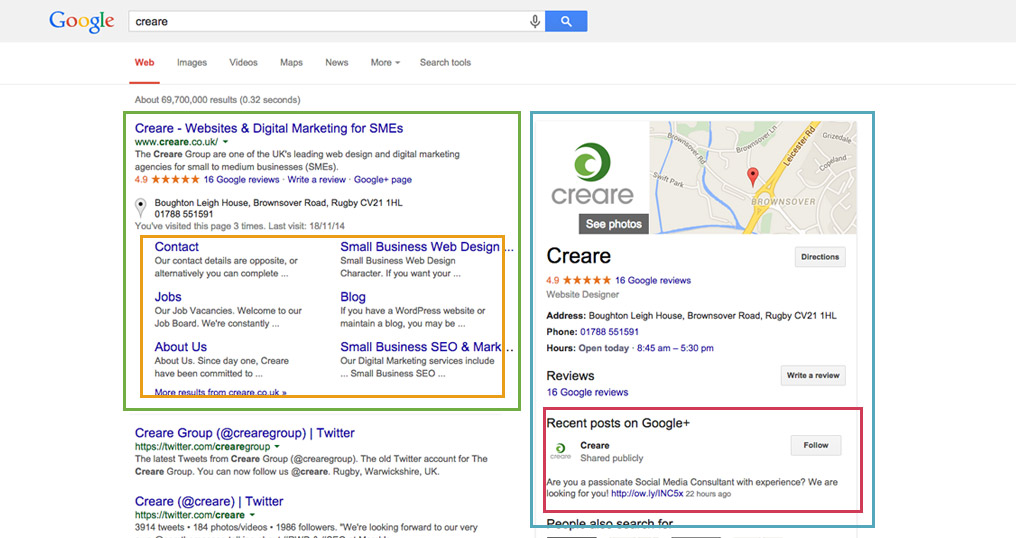Viewport: 1016px width, 538px height.
Task: Click '16 Google reviews' beside panel rating
Action: (x=652, y=280)
